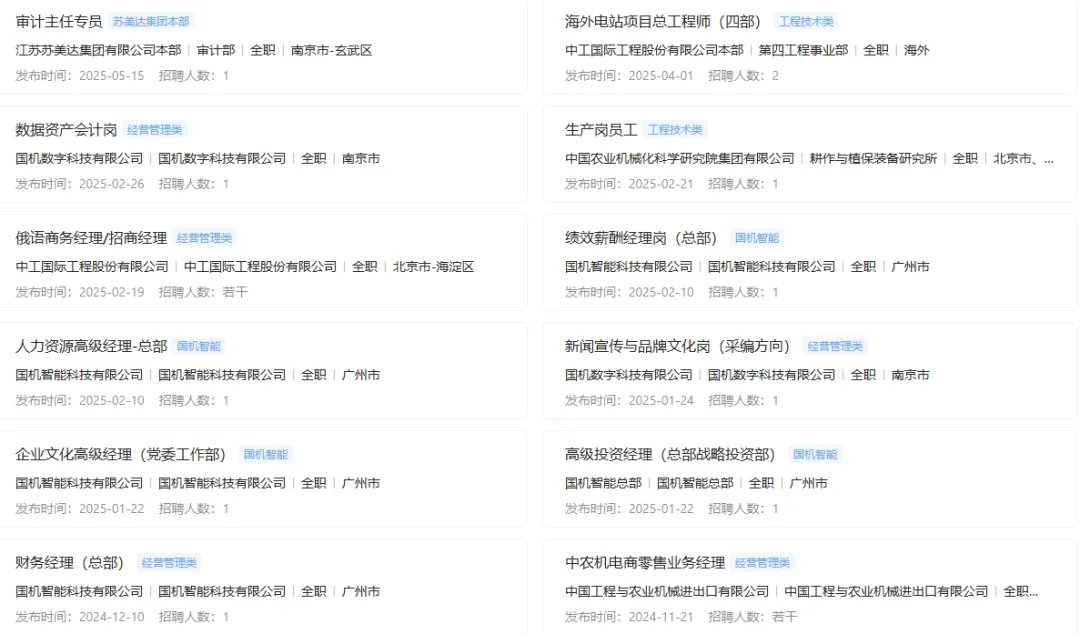Open 新闻宣传与品牌文化岗（采编方向） job title
The image size is (1080, 634).
pos(677,346)
